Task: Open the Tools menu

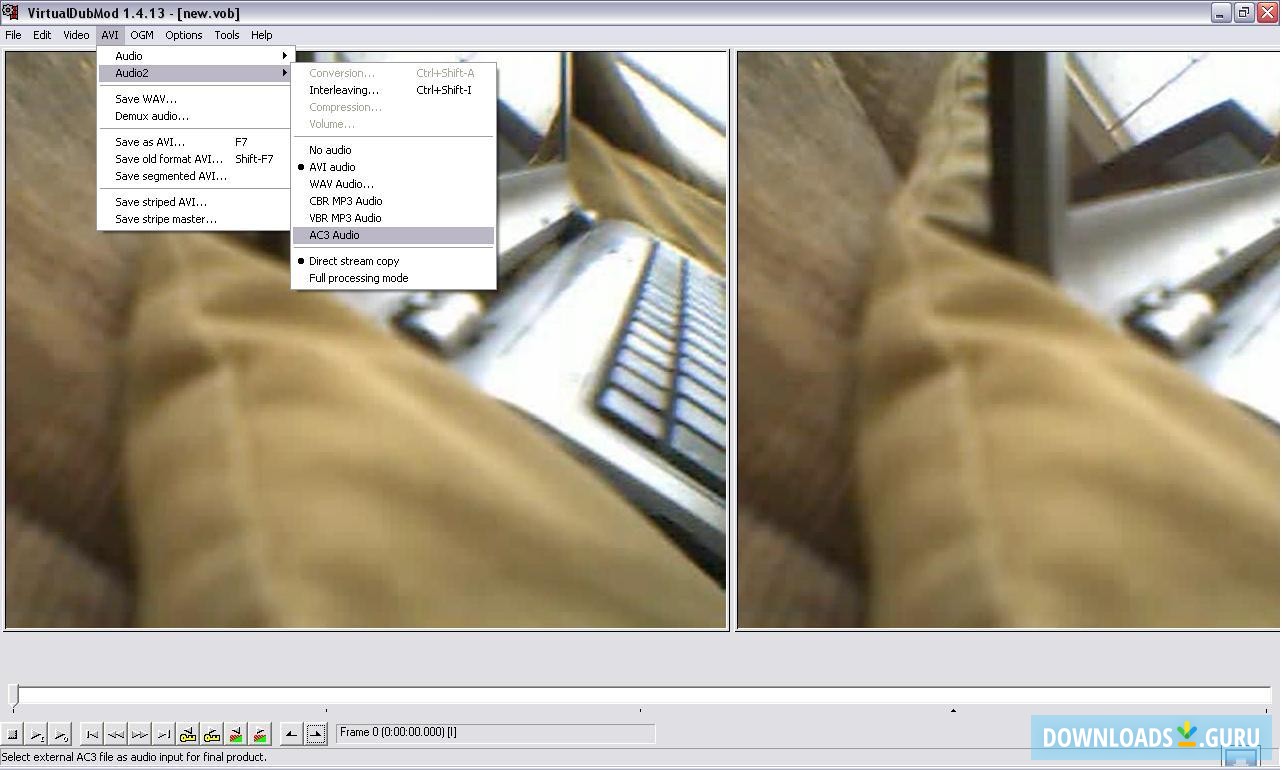Action: tap(227, 35)
